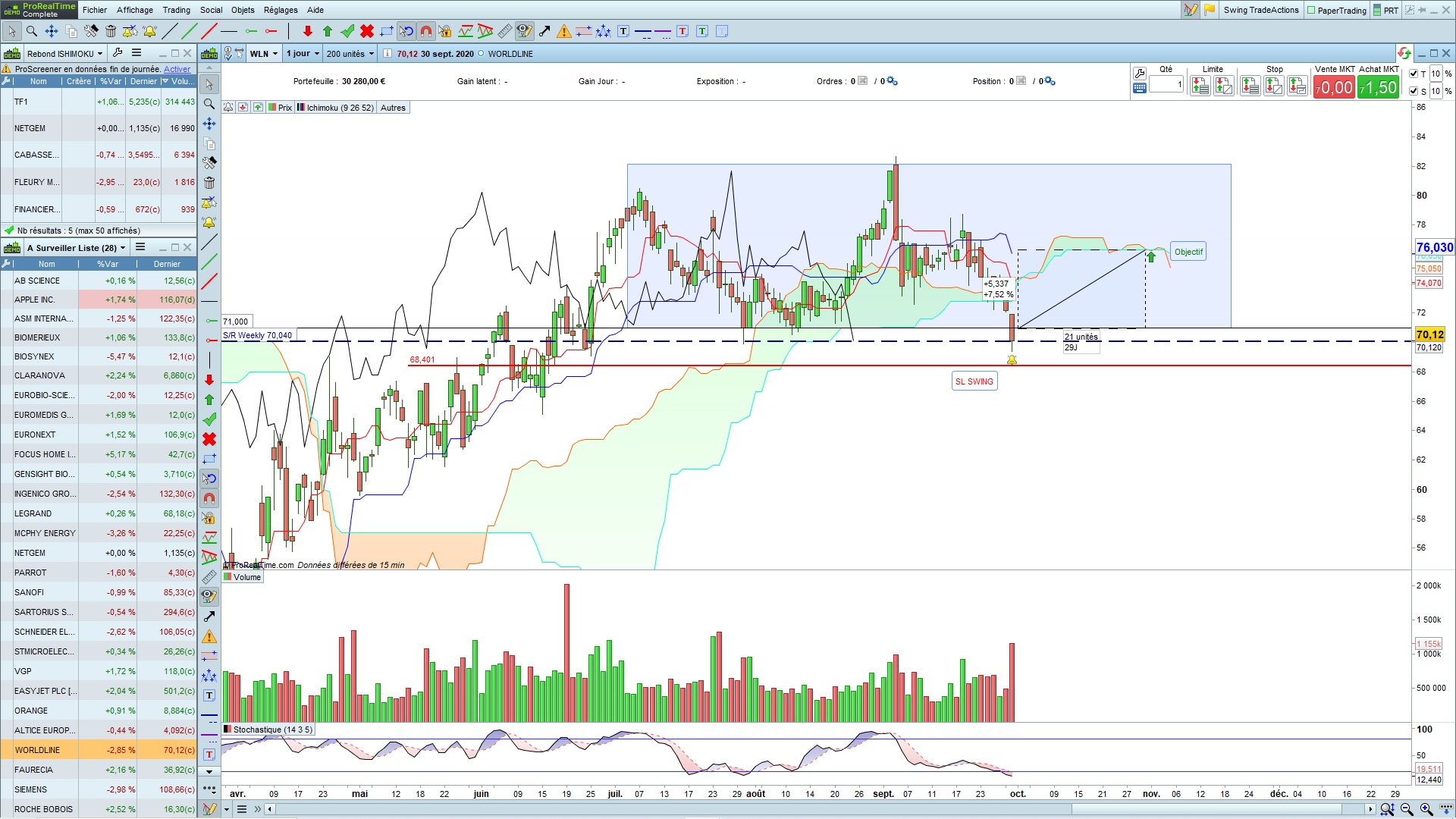Click the Qté quantity input field

[1166, 84]
